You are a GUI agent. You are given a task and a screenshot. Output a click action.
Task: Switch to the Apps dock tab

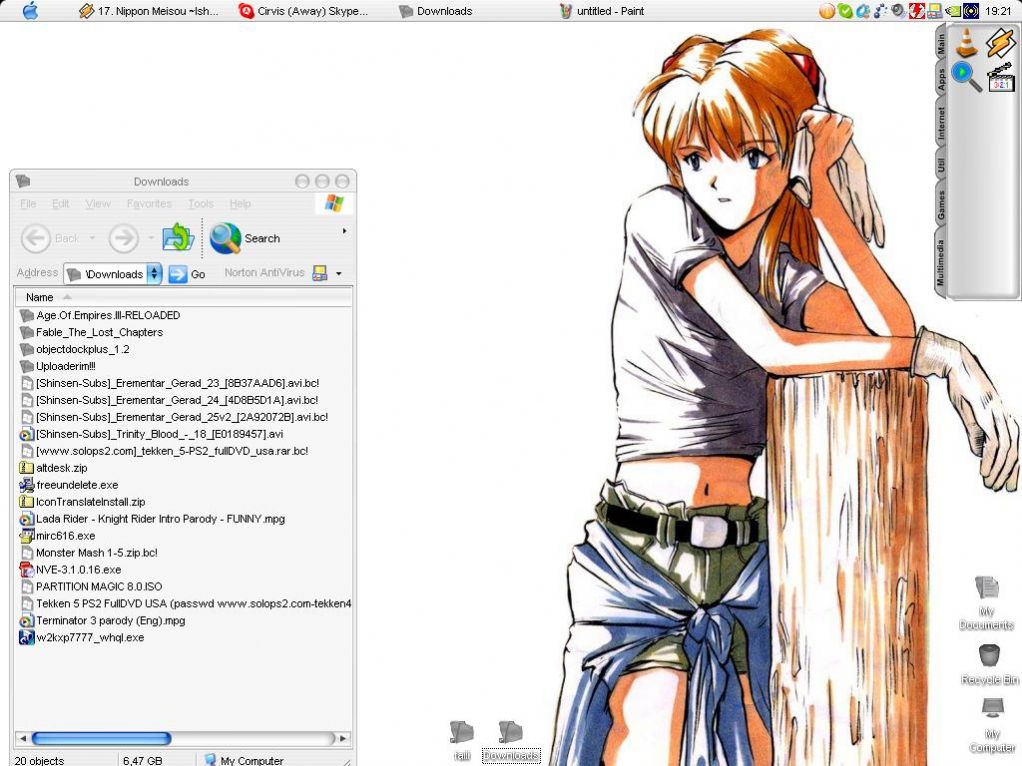click(x=941, y=80)
